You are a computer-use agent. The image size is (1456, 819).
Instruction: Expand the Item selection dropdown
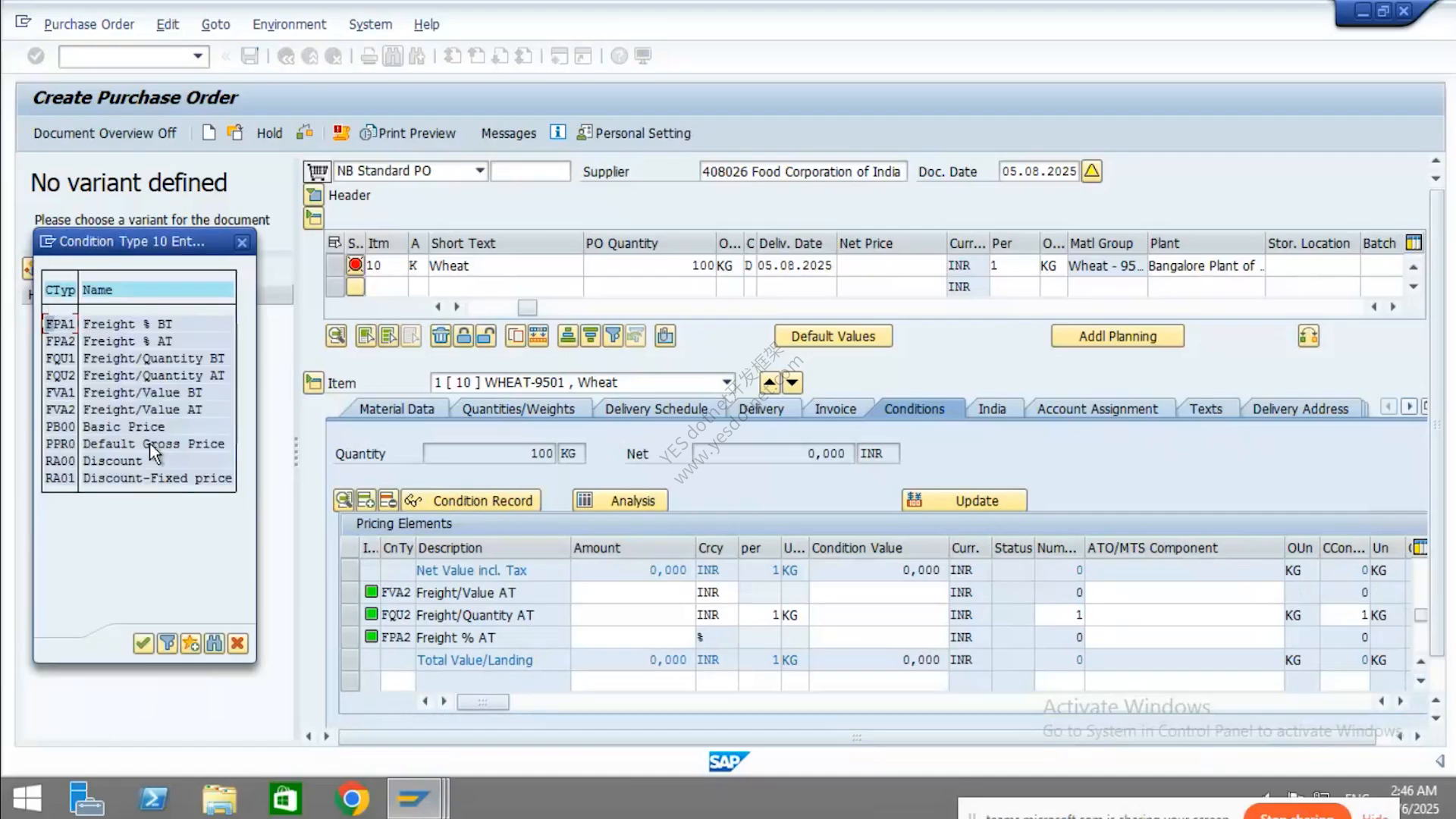[x=726, y=382]
